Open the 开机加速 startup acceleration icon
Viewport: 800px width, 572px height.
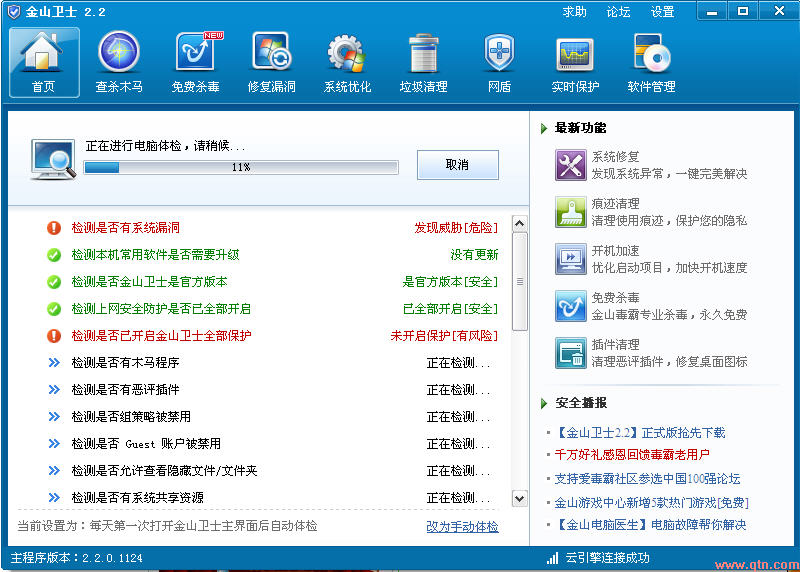pos(570,258)
